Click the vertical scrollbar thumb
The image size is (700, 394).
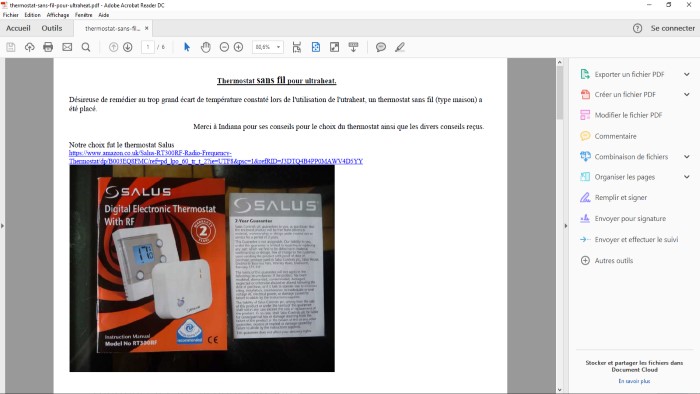[x=560, y=93]
